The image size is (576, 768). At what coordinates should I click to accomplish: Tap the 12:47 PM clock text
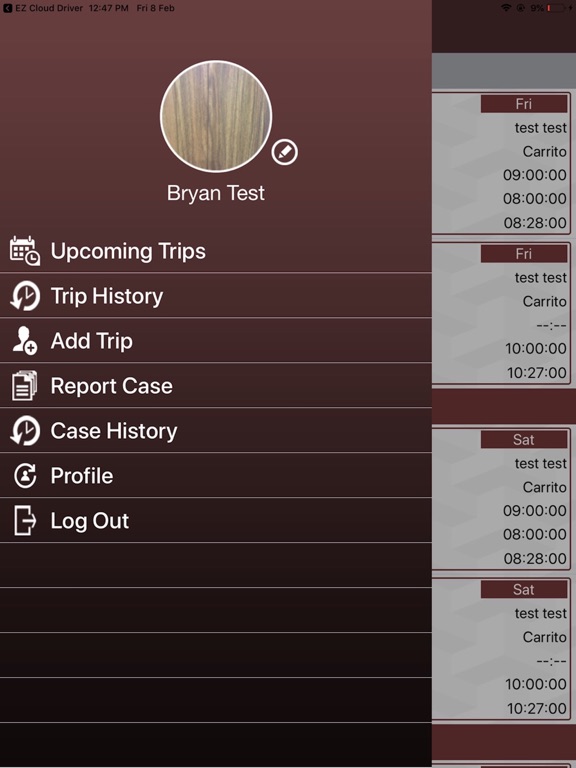[x=109, y=8]
